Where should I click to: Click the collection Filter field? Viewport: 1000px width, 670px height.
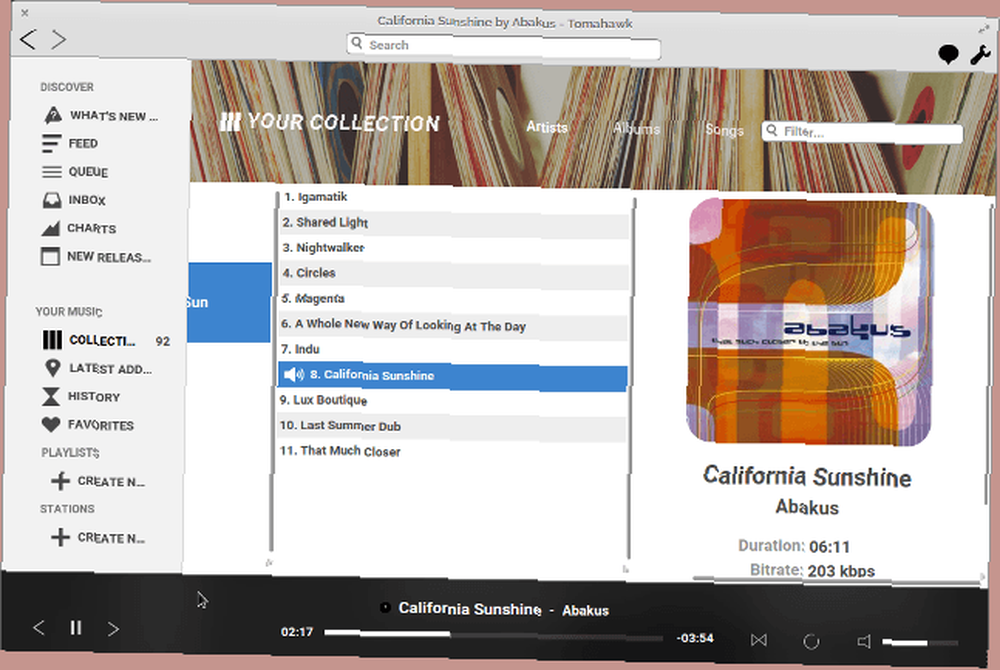pyautogui.click(x=862, y=132)
